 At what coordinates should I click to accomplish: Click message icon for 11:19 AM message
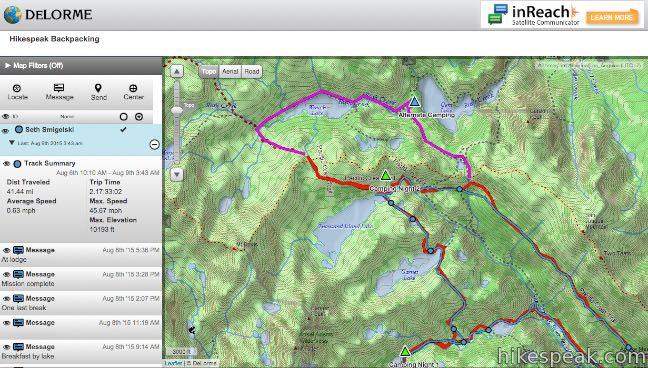[18, 323]
